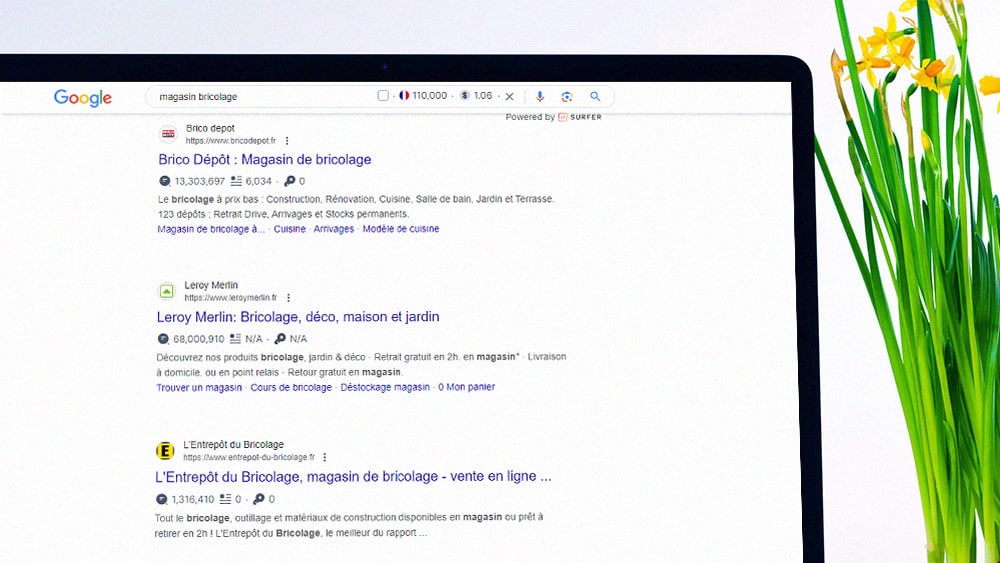This screenshot has width=1000, height=563.
Task: Open the Cuisine sitelink
Action: tap(290, 229)
